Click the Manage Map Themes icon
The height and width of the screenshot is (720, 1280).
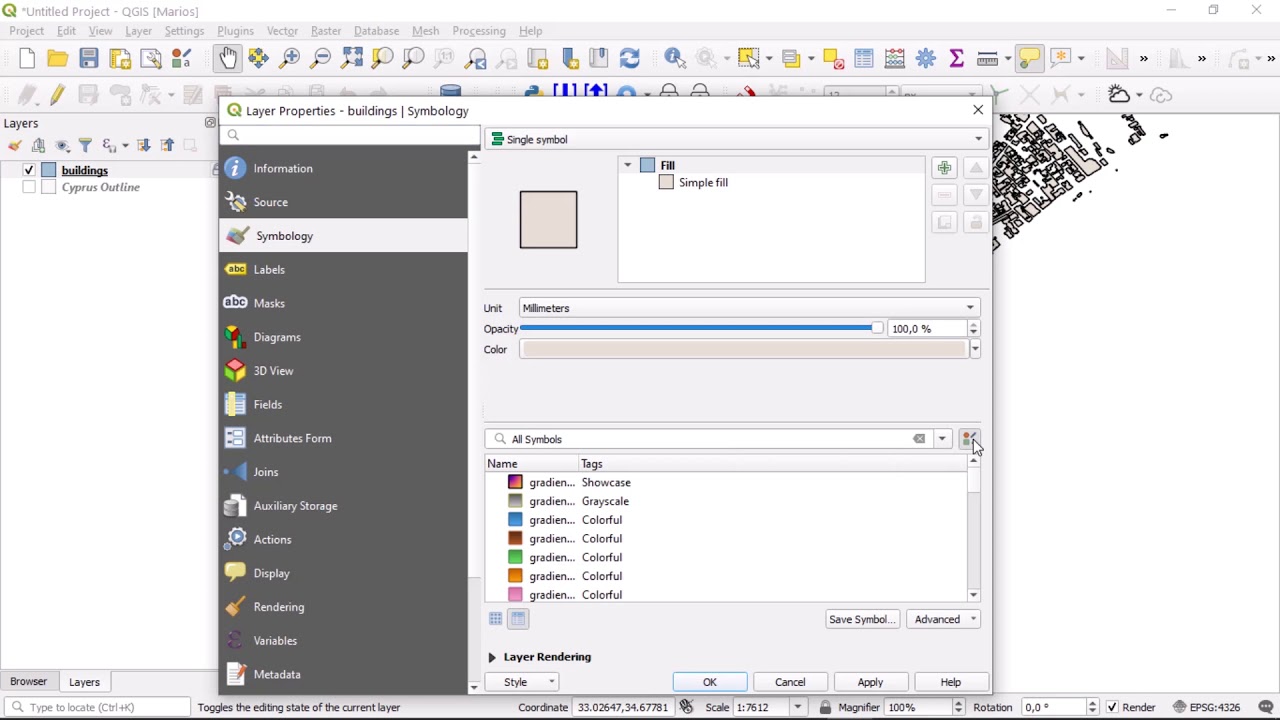pyautogui.click(x=62, y=145)
